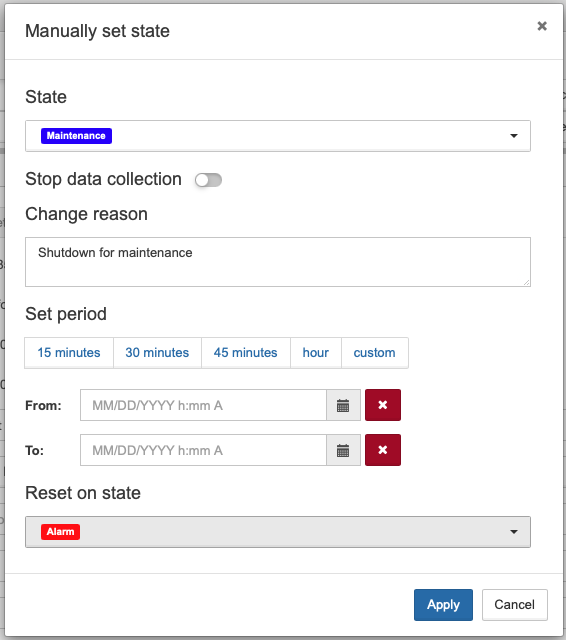566x640 pixels.
Task: Close the Manually set state dialog
Action: 542,26
